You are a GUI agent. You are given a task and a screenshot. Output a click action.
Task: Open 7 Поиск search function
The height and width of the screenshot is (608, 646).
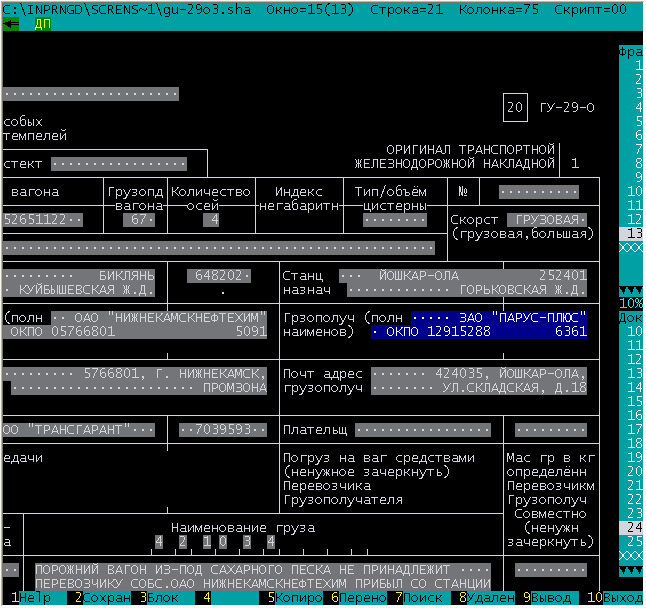click(423, 598)
